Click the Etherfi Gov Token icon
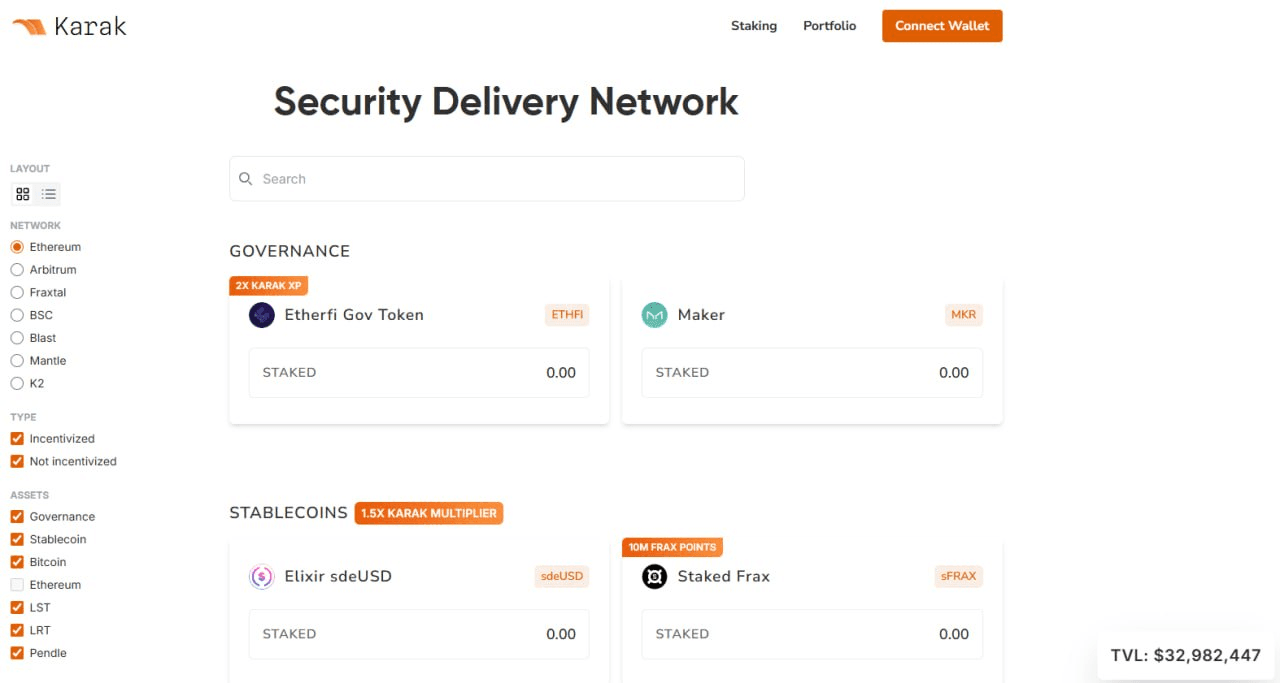The width and height of the screenshot is (1280, 683). 262,315
